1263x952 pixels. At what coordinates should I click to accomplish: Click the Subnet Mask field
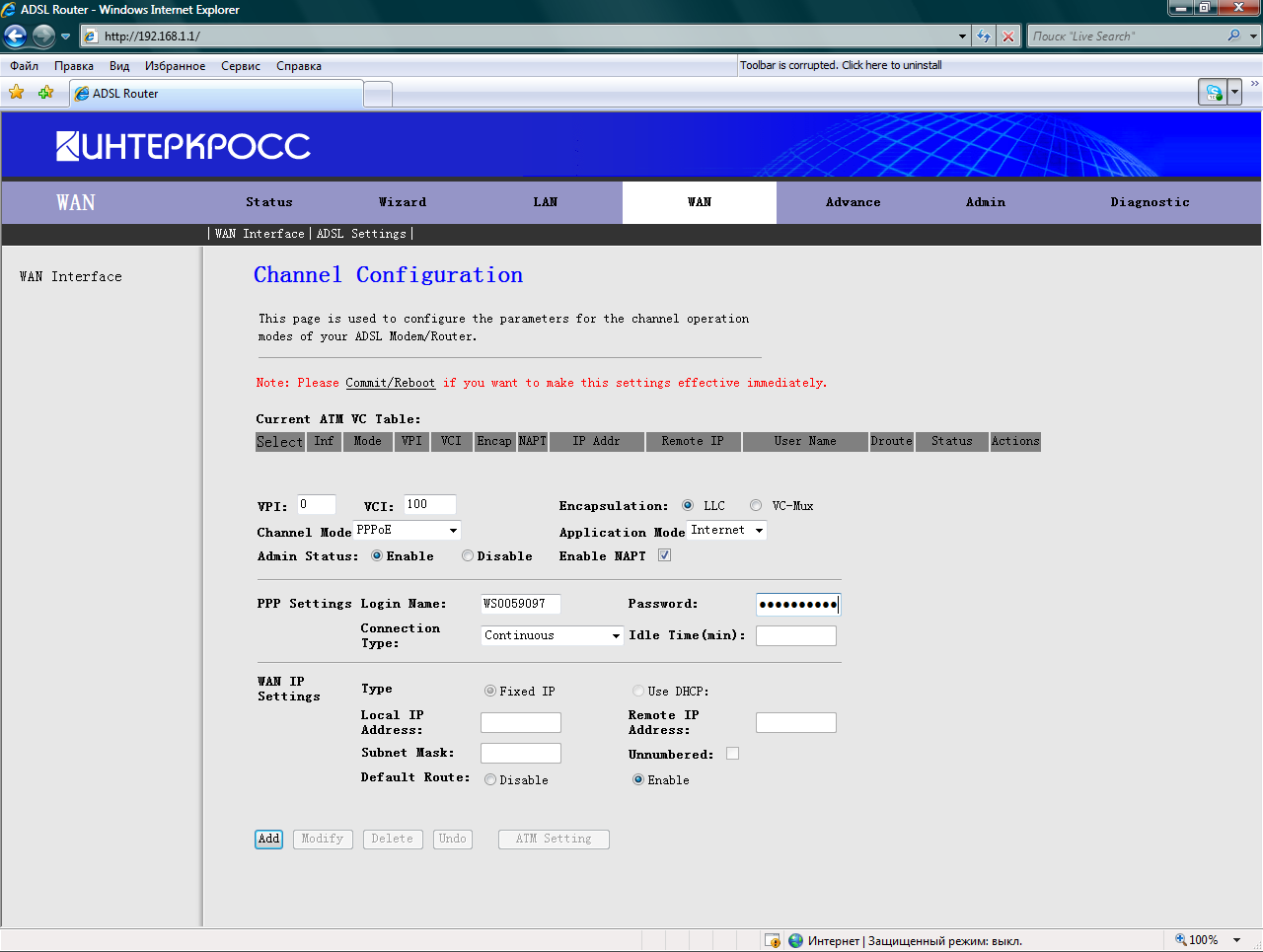pos(521,754)
